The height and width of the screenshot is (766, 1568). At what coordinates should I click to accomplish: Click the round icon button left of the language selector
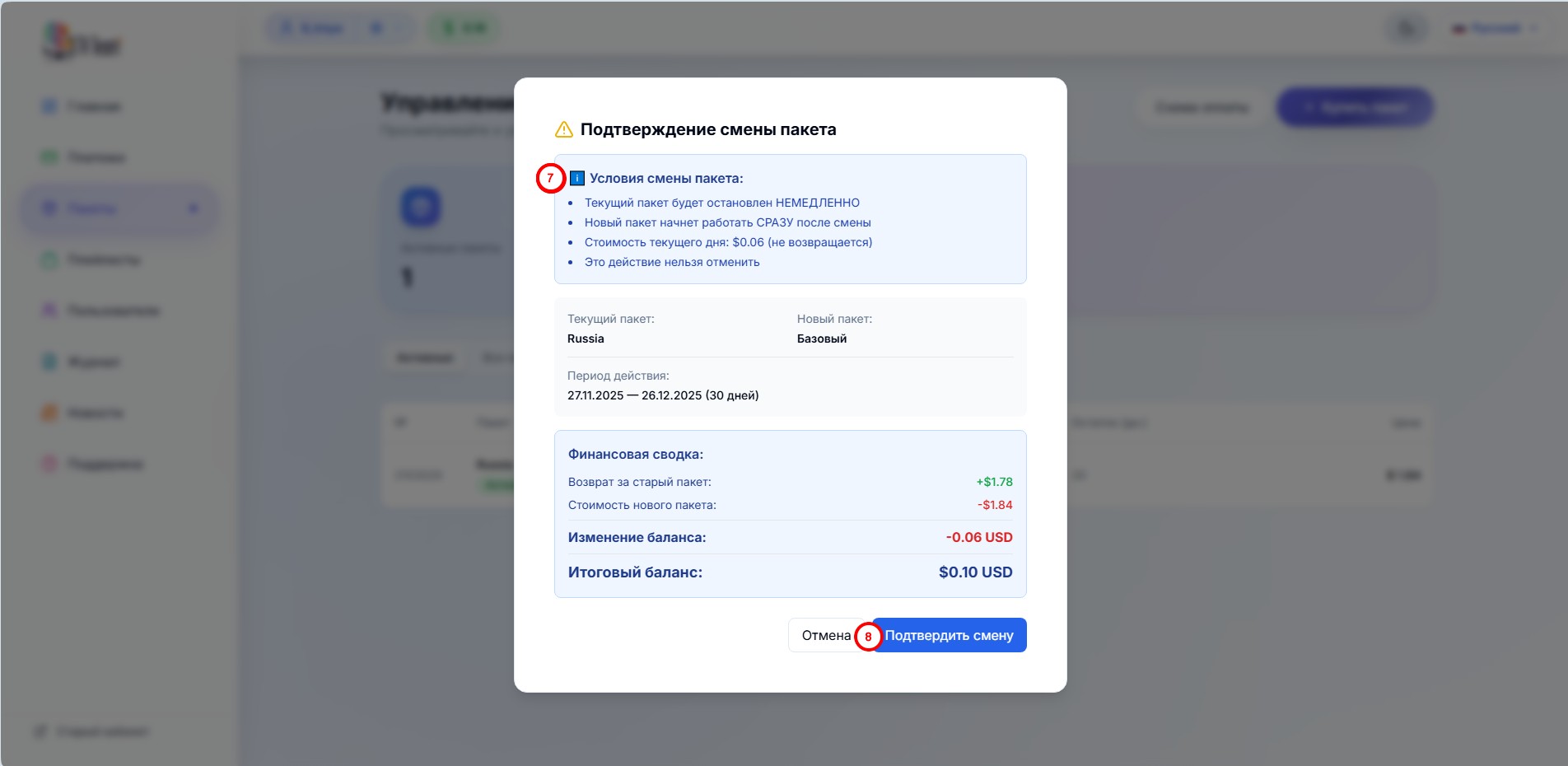click(1407, 29)
